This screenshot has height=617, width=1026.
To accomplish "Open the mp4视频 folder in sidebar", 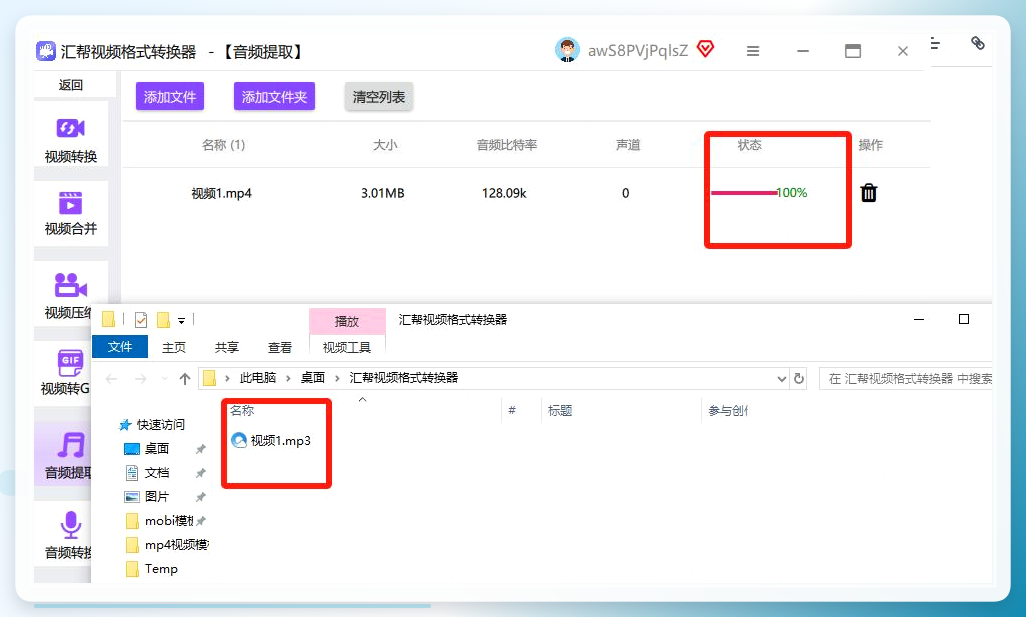I will (x=167, y=544).
